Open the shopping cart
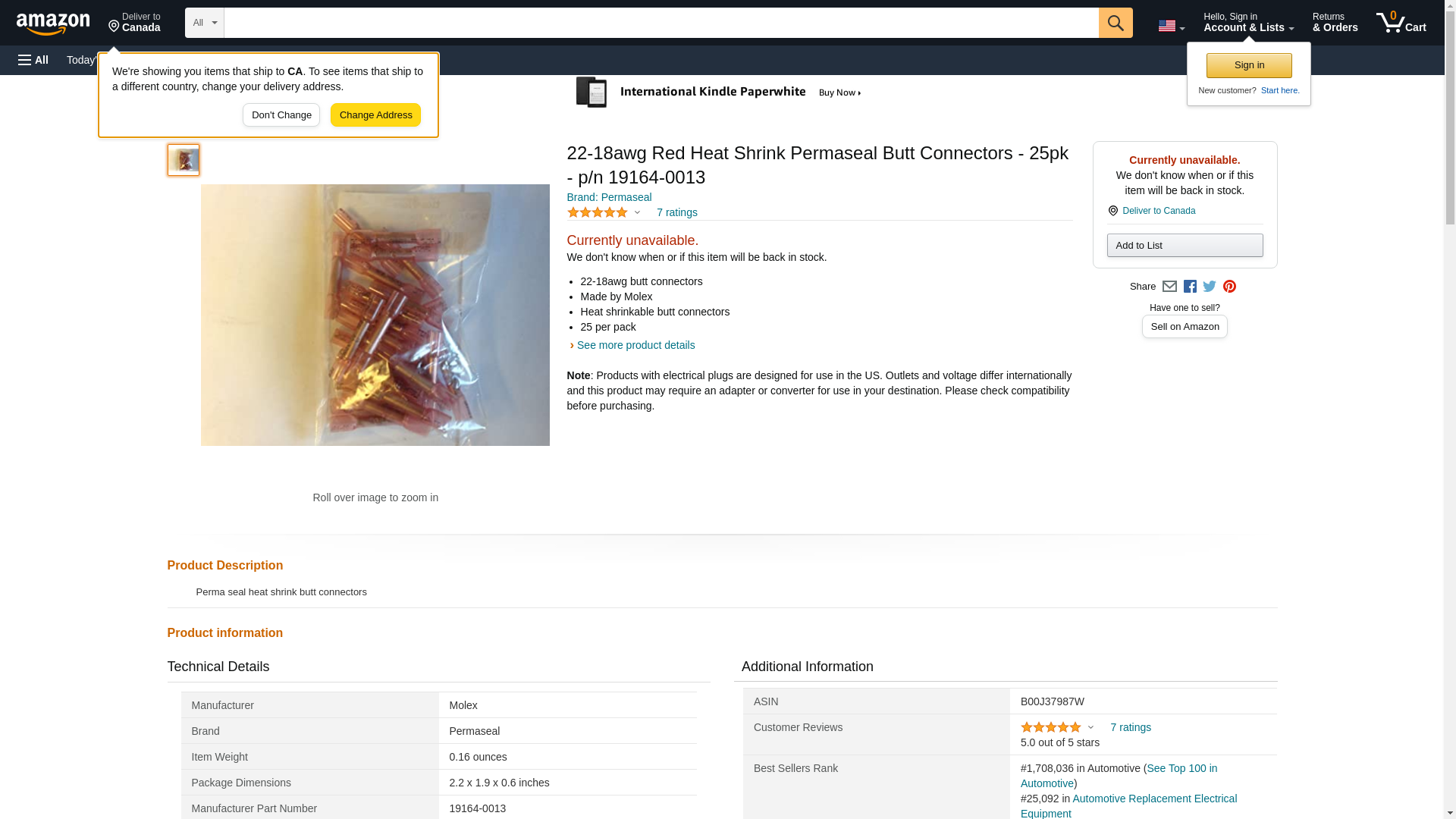Screen dimensions: 1456x819 coord(1401,23)
